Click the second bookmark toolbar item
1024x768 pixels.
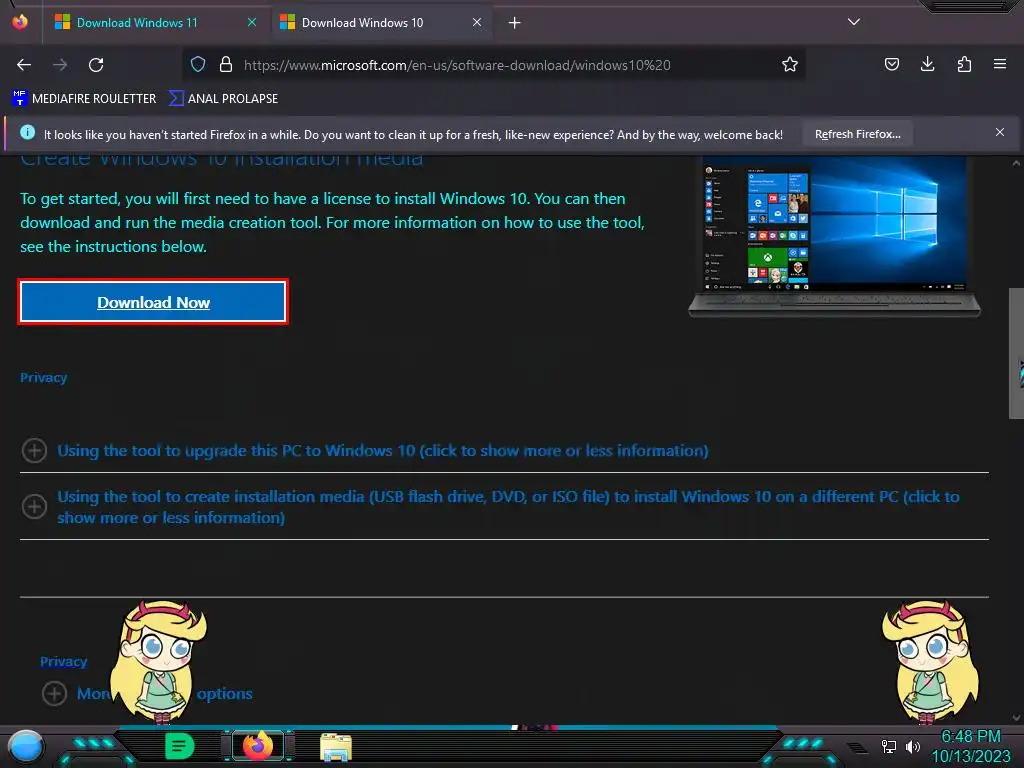tap(223, 99)
